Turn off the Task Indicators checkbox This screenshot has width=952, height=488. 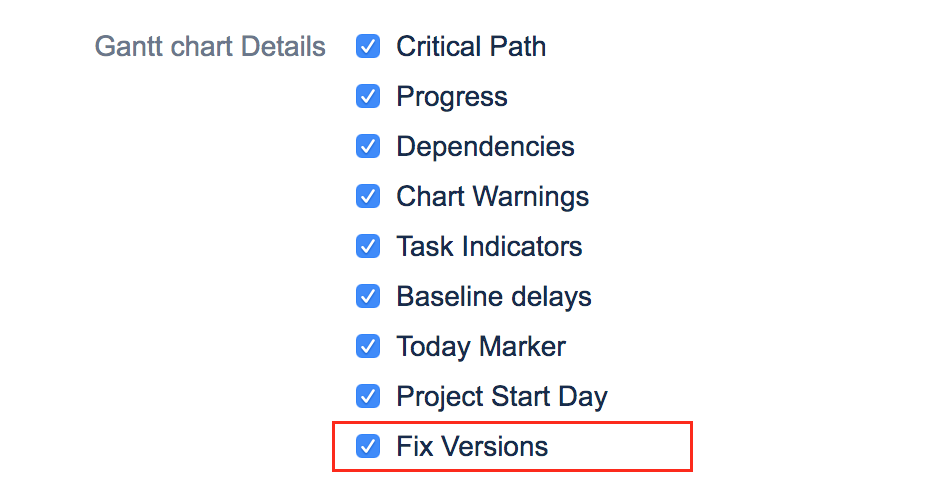pyautogui.click(x=368, y=246)
